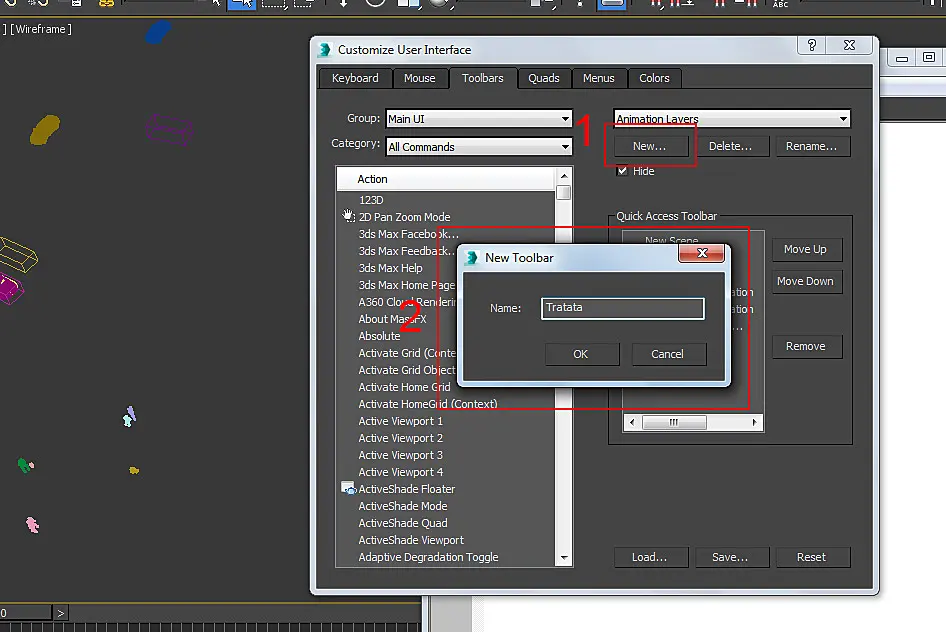Select the 2D Pan Zoom Mode action

[x=404, y=216]
